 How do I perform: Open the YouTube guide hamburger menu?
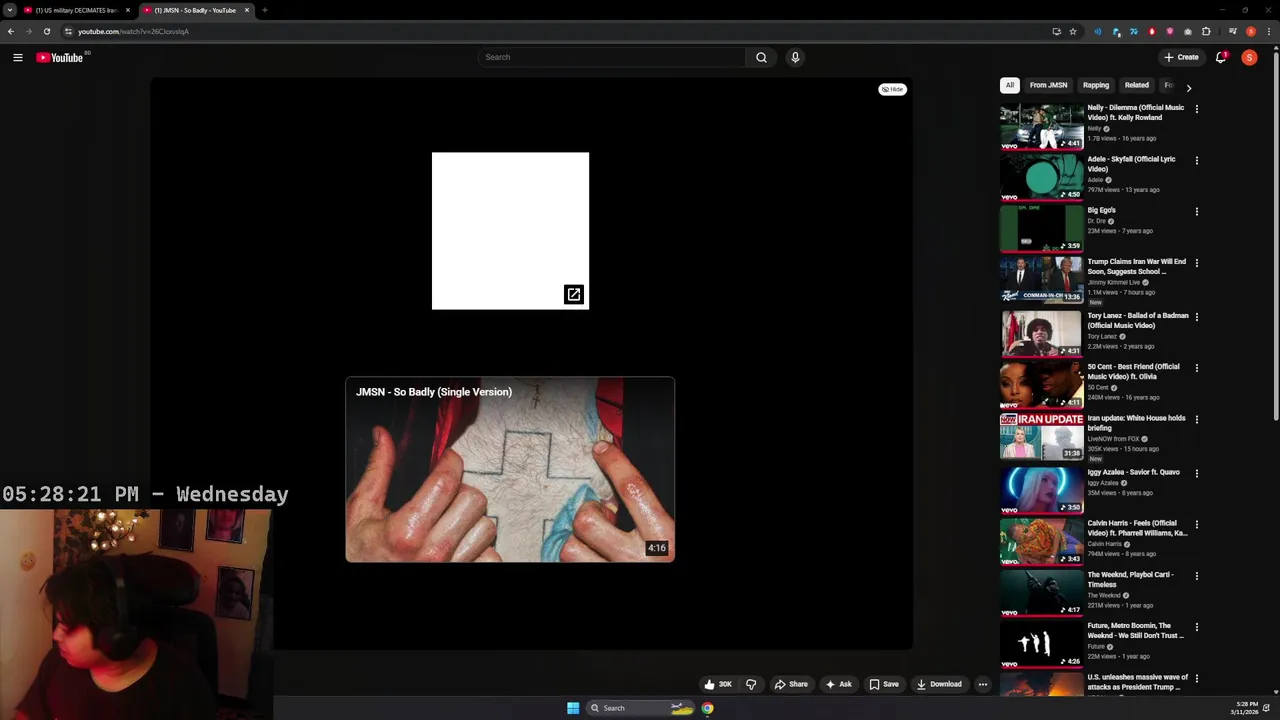tap(17, 57)
